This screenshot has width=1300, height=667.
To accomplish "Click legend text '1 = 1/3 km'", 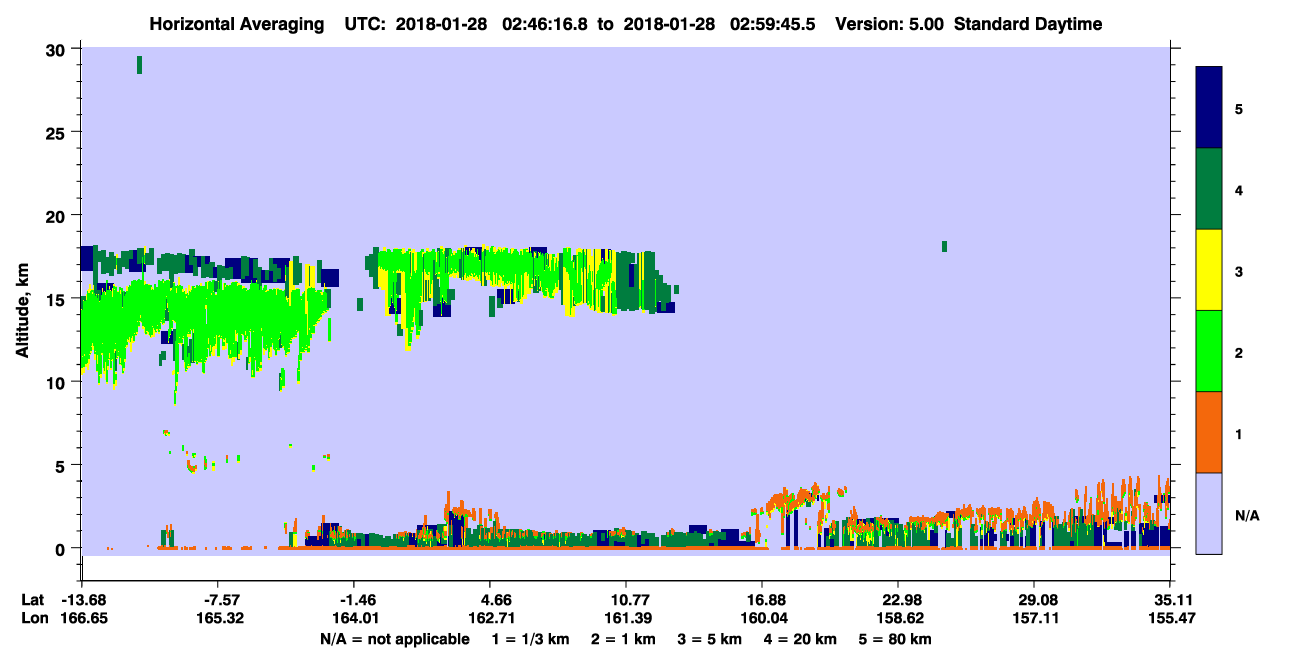I will [x=529, y=639].
